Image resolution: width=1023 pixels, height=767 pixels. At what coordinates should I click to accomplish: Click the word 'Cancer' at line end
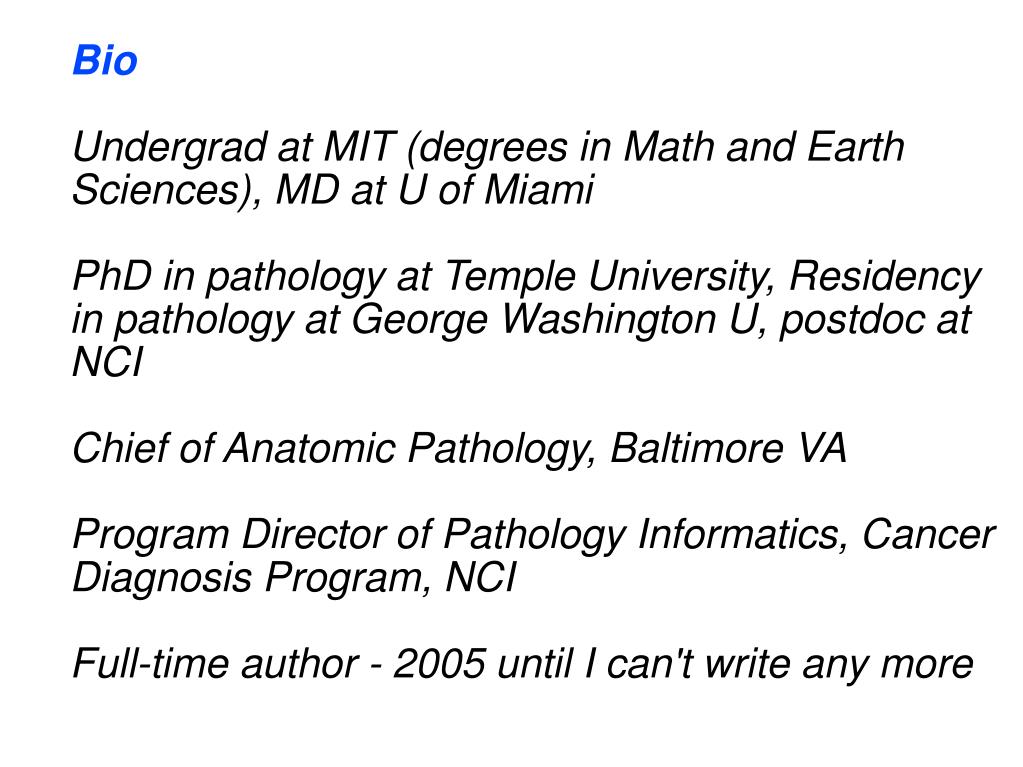coord(928,534)
